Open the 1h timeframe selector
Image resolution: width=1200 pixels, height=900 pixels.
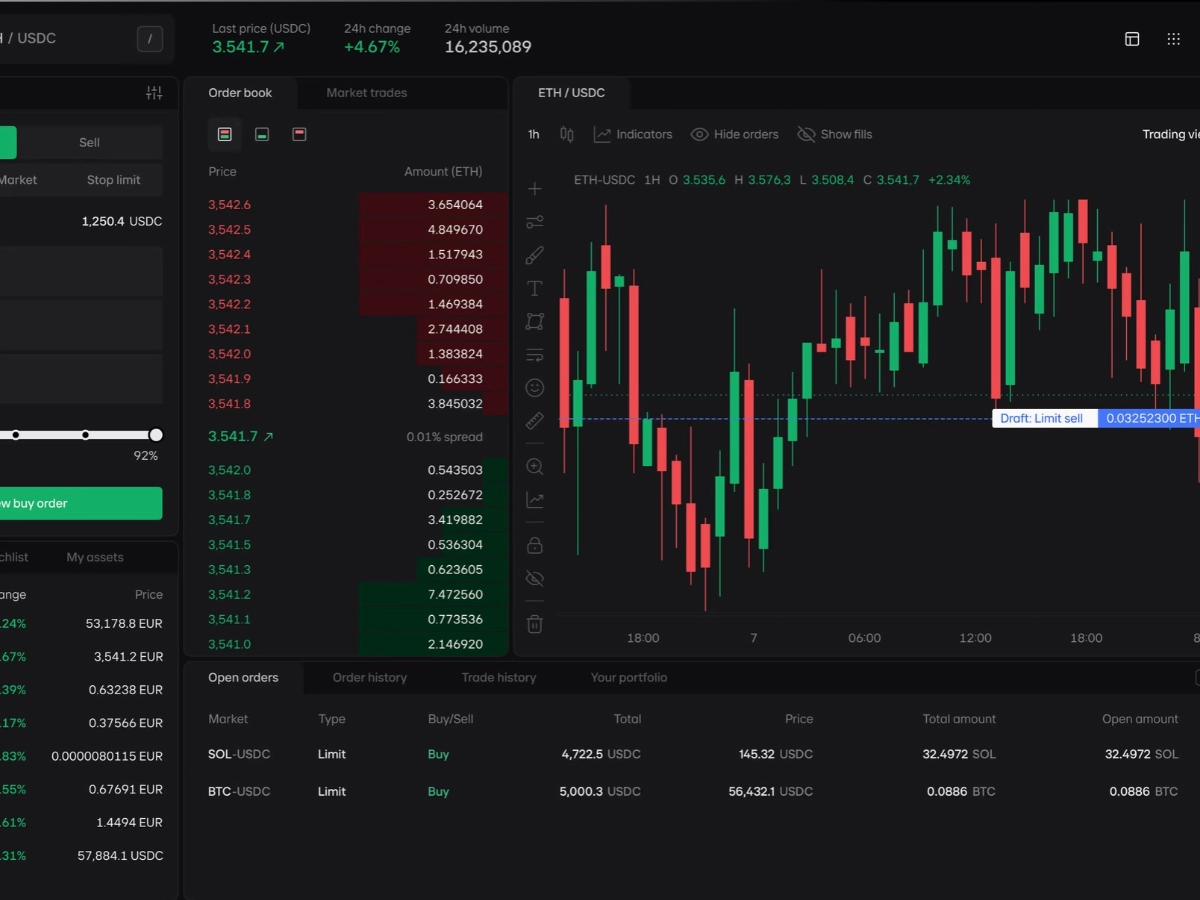click(x=534, y=134)
